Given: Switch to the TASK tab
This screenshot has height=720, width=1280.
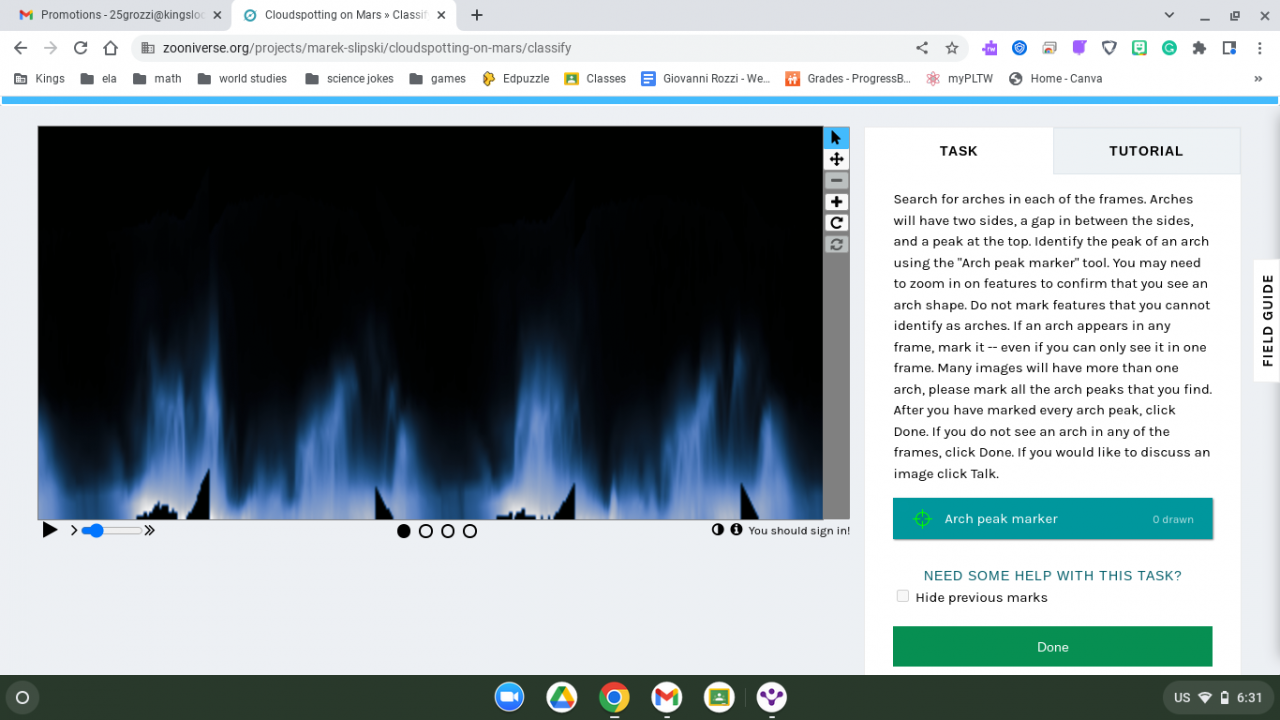Looking at the screenshot, I should (958, 151).
